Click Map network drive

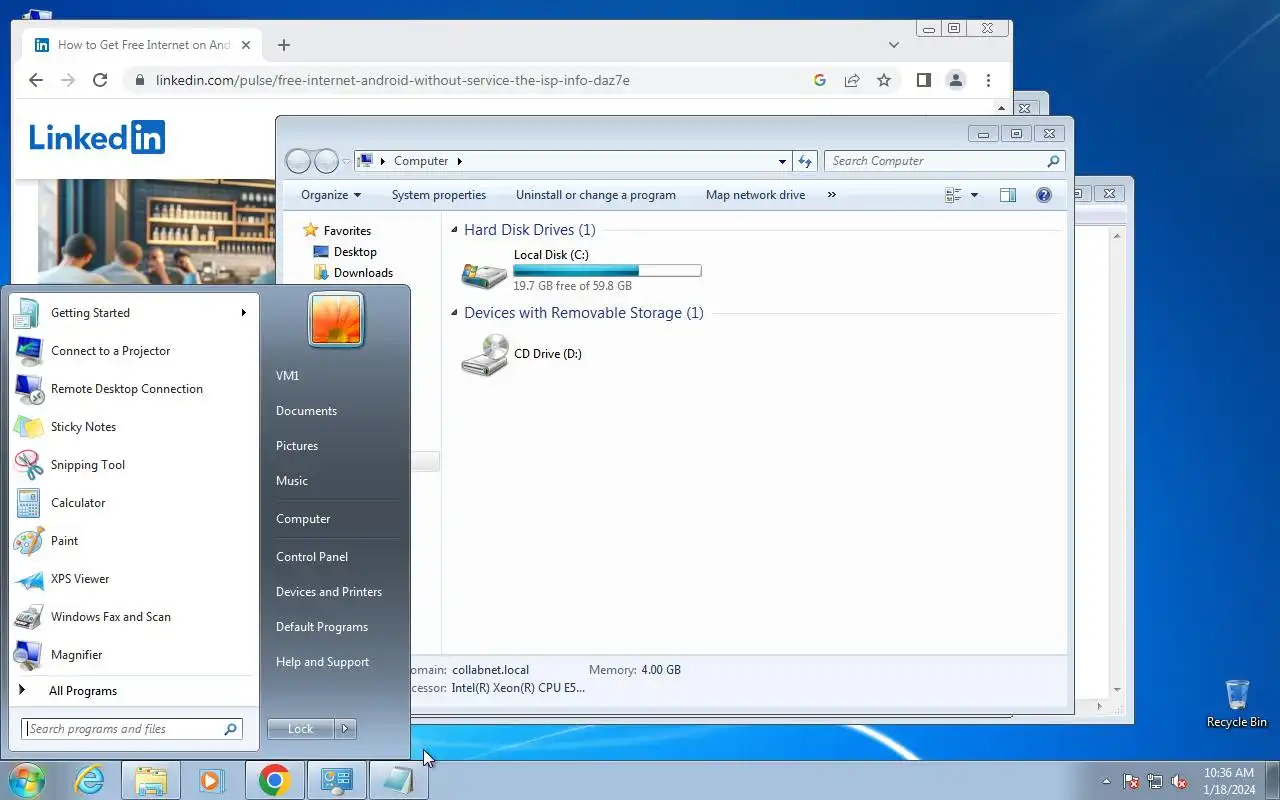point(755,195)
